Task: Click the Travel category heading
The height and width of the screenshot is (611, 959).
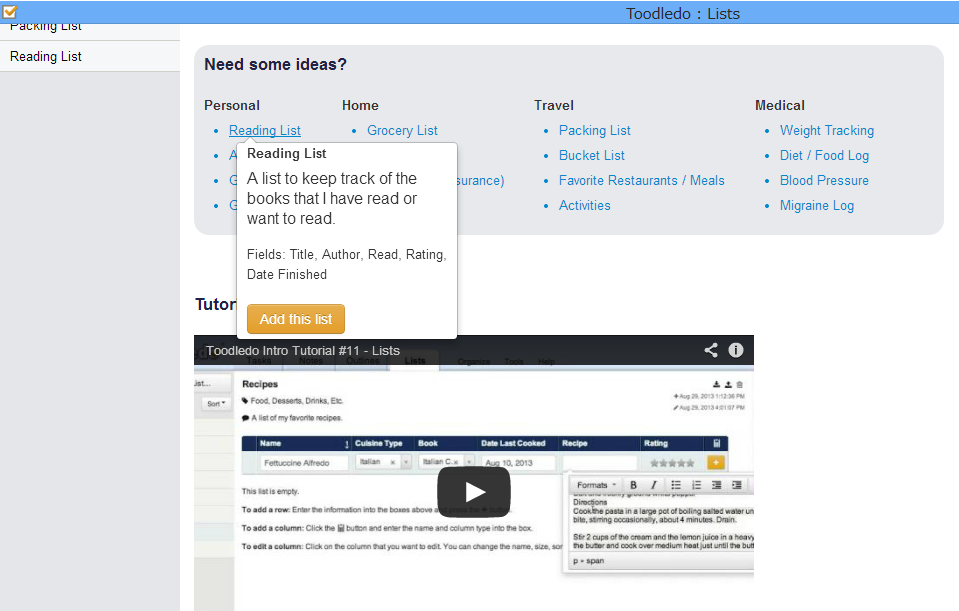Action: coord(554,105)
